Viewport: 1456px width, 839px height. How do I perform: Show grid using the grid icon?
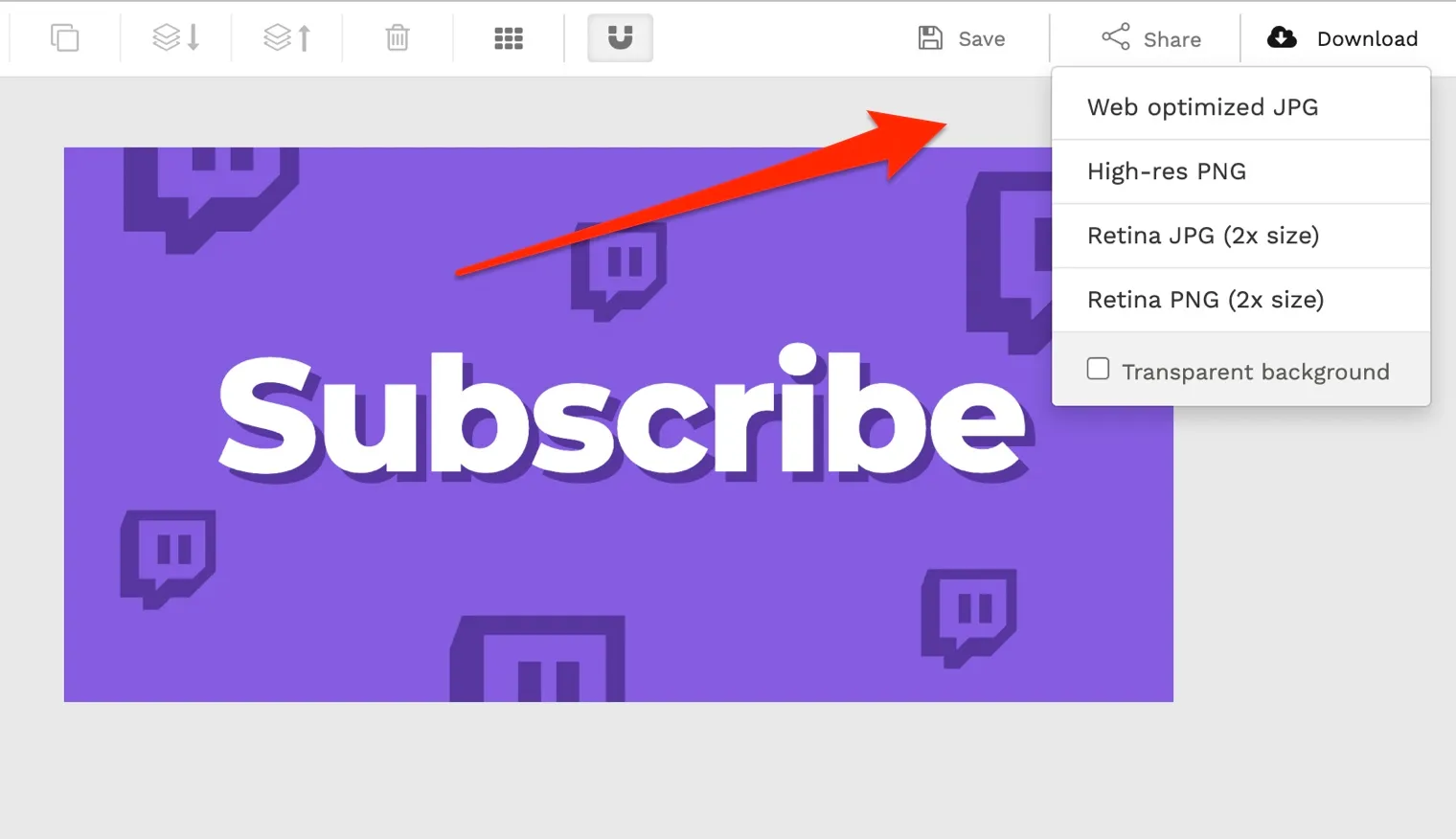click(509, 38)
